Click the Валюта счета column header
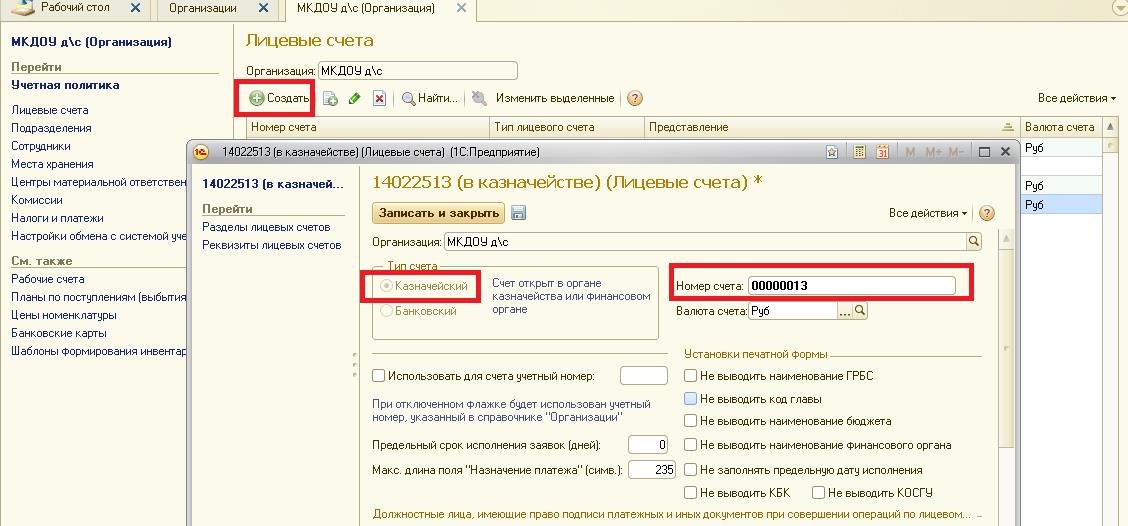This screenshot has width=1128, height=526. point(1060,127)
